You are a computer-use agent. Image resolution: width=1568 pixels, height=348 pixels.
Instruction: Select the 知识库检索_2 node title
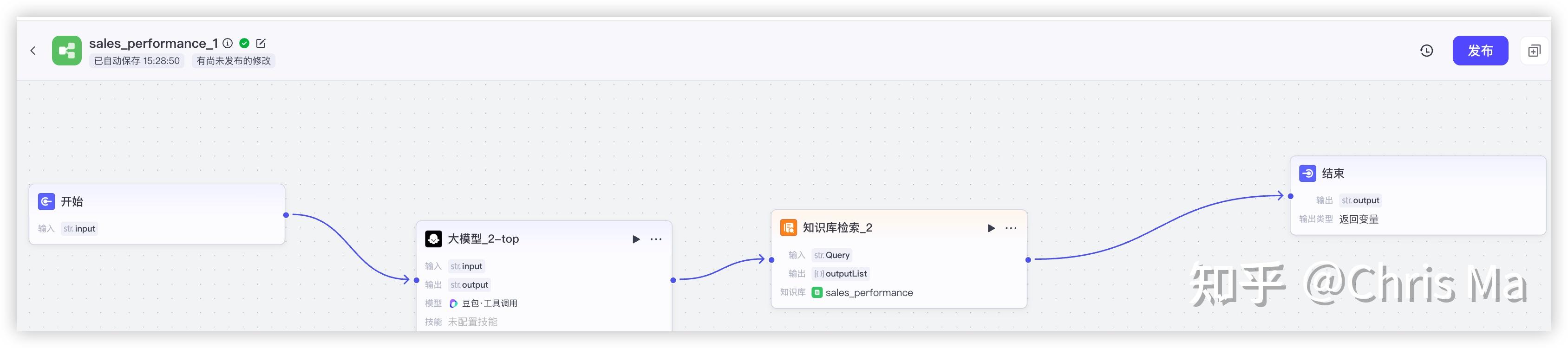[x=837, y=227]
